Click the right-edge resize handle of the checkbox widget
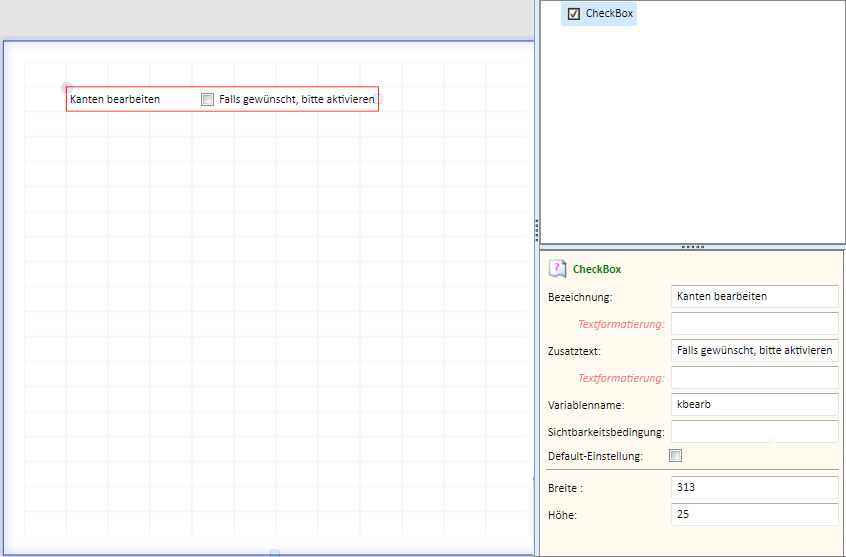This screenshot has height=557, width=846. click(379, 99)
